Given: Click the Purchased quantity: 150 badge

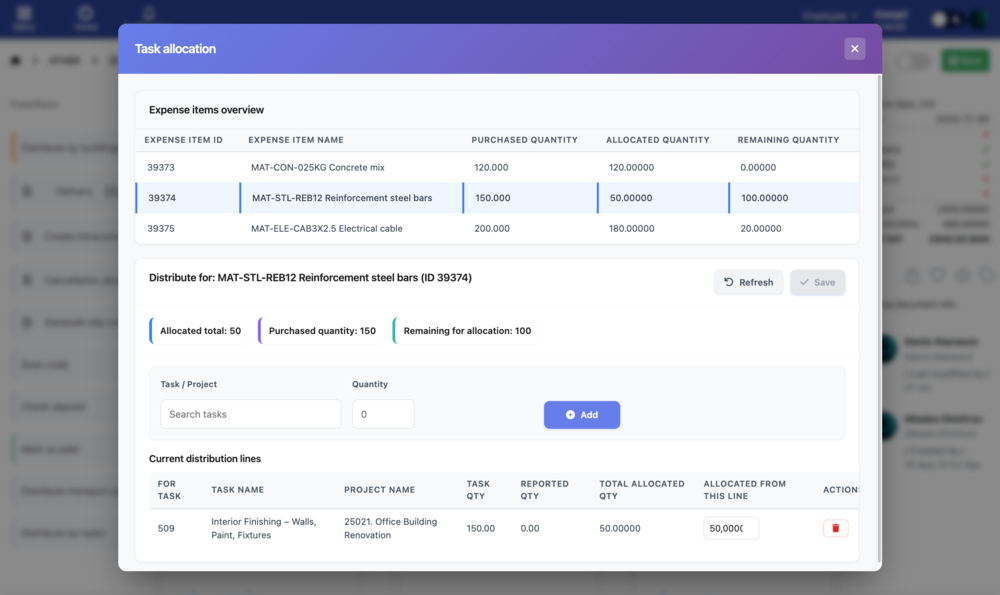Looking at the screenshot, I should 321,331.
